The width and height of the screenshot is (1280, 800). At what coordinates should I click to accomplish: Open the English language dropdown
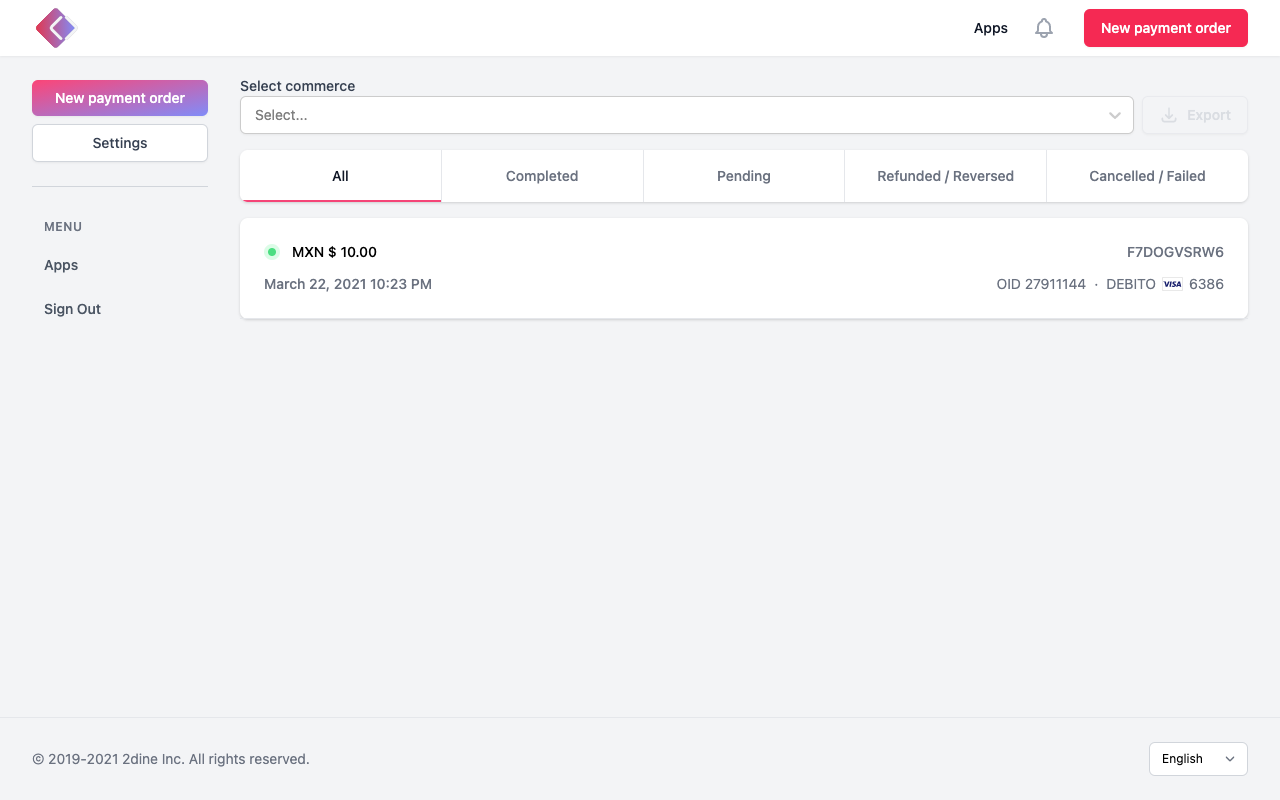point(1198,759)
